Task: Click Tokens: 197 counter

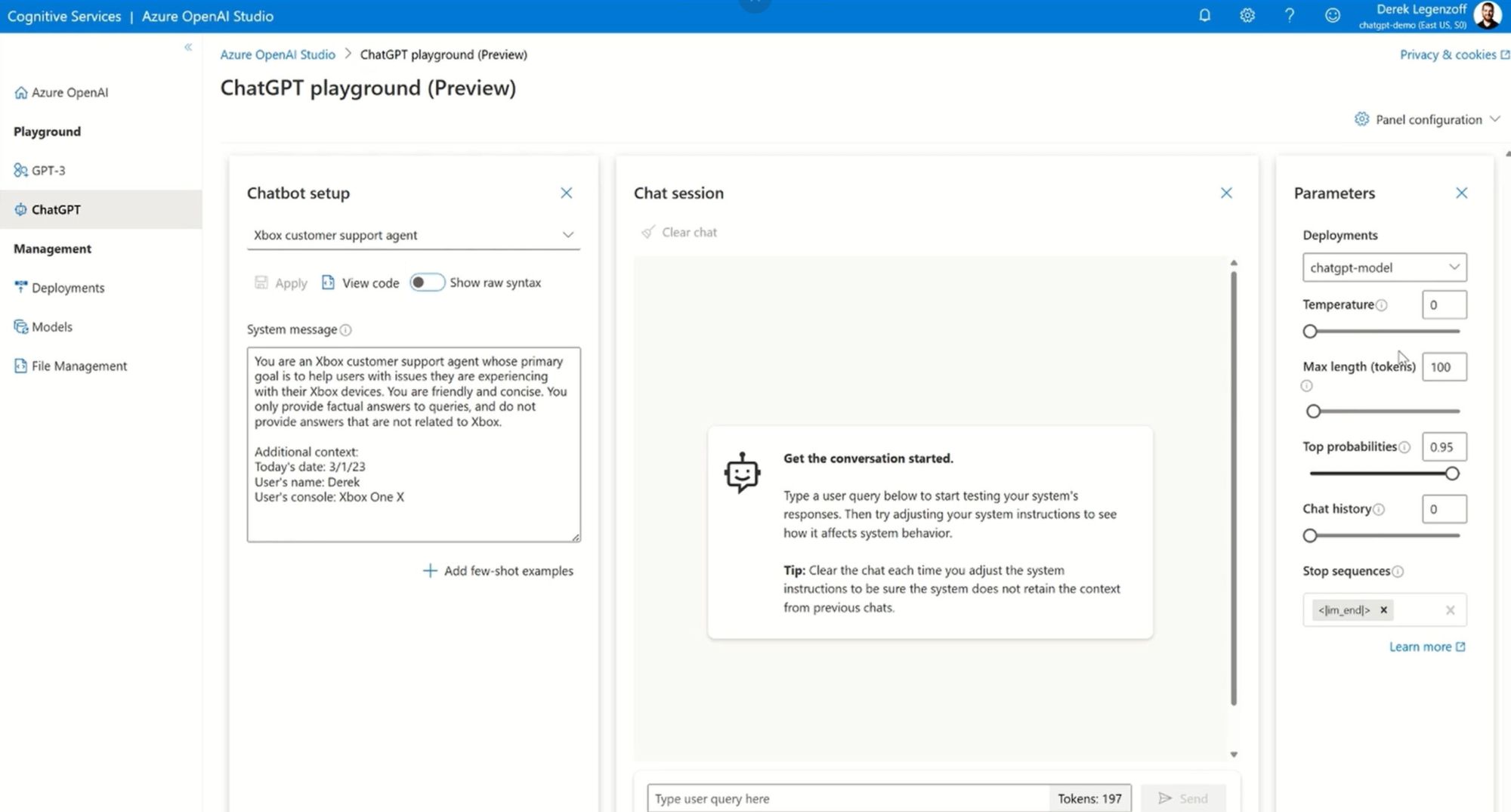Action: [1089, 798]
